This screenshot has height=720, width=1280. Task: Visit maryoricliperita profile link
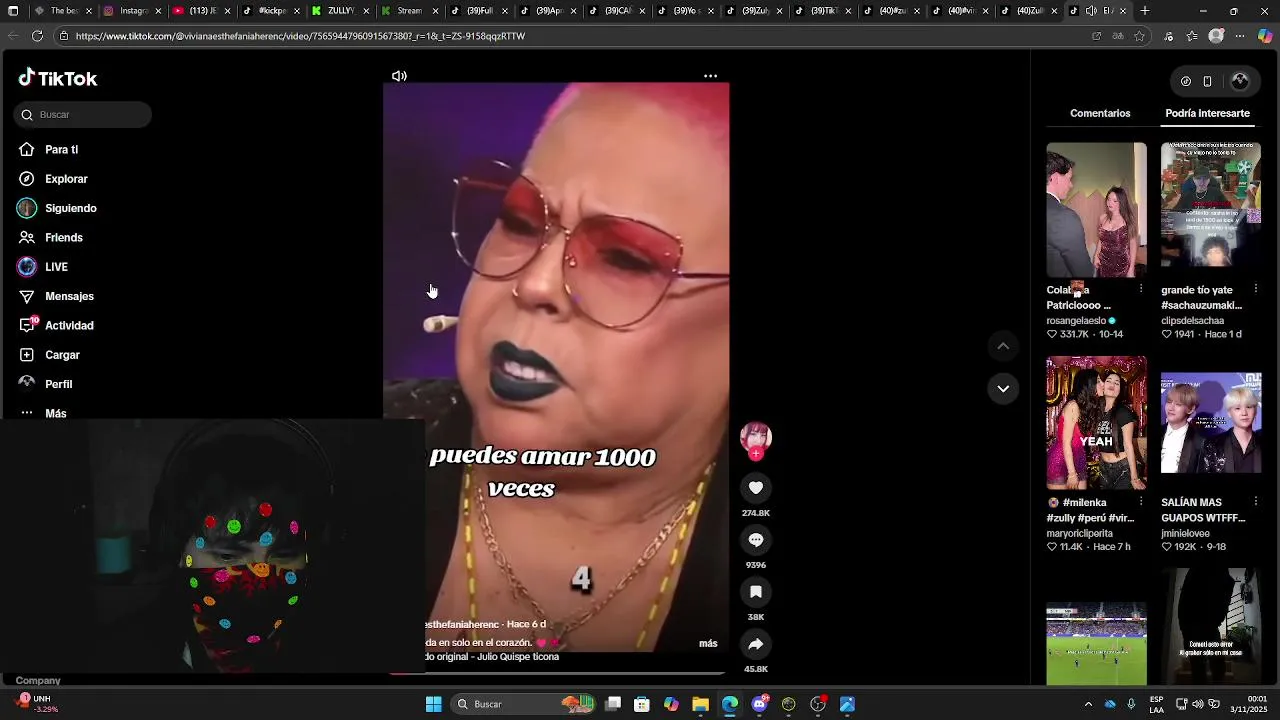click(1079, 534)
